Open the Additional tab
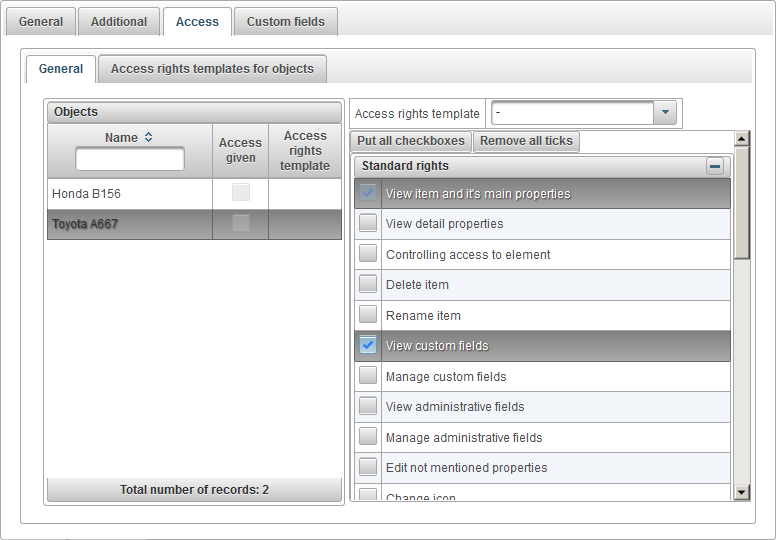The height and width of the screenshot is (540, 776). point(119,21)
